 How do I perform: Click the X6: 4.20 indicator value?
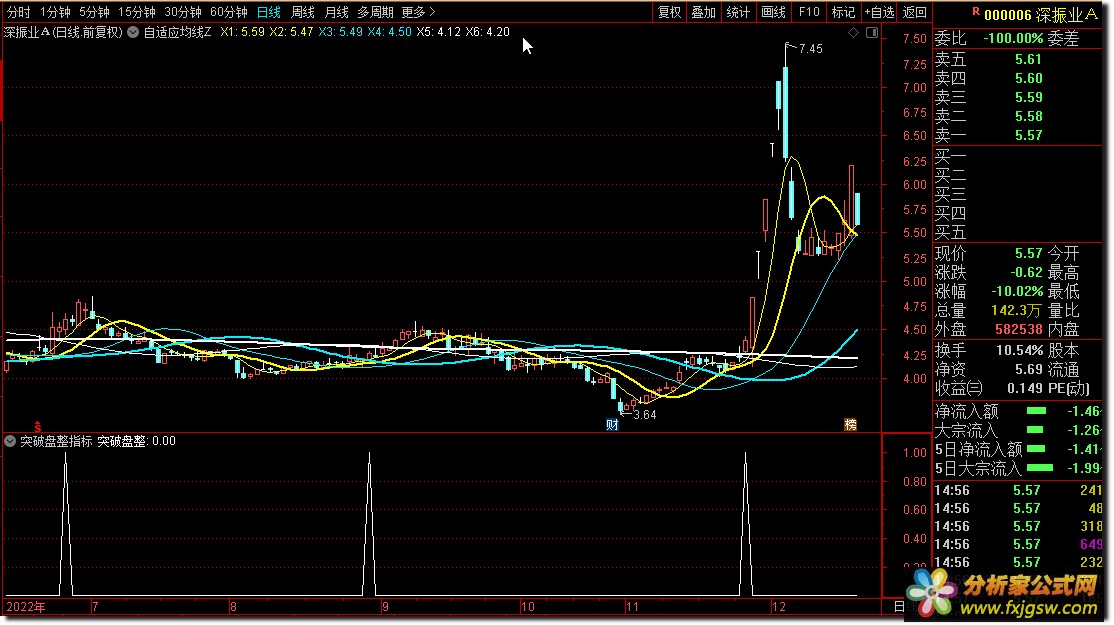(487, 32)
